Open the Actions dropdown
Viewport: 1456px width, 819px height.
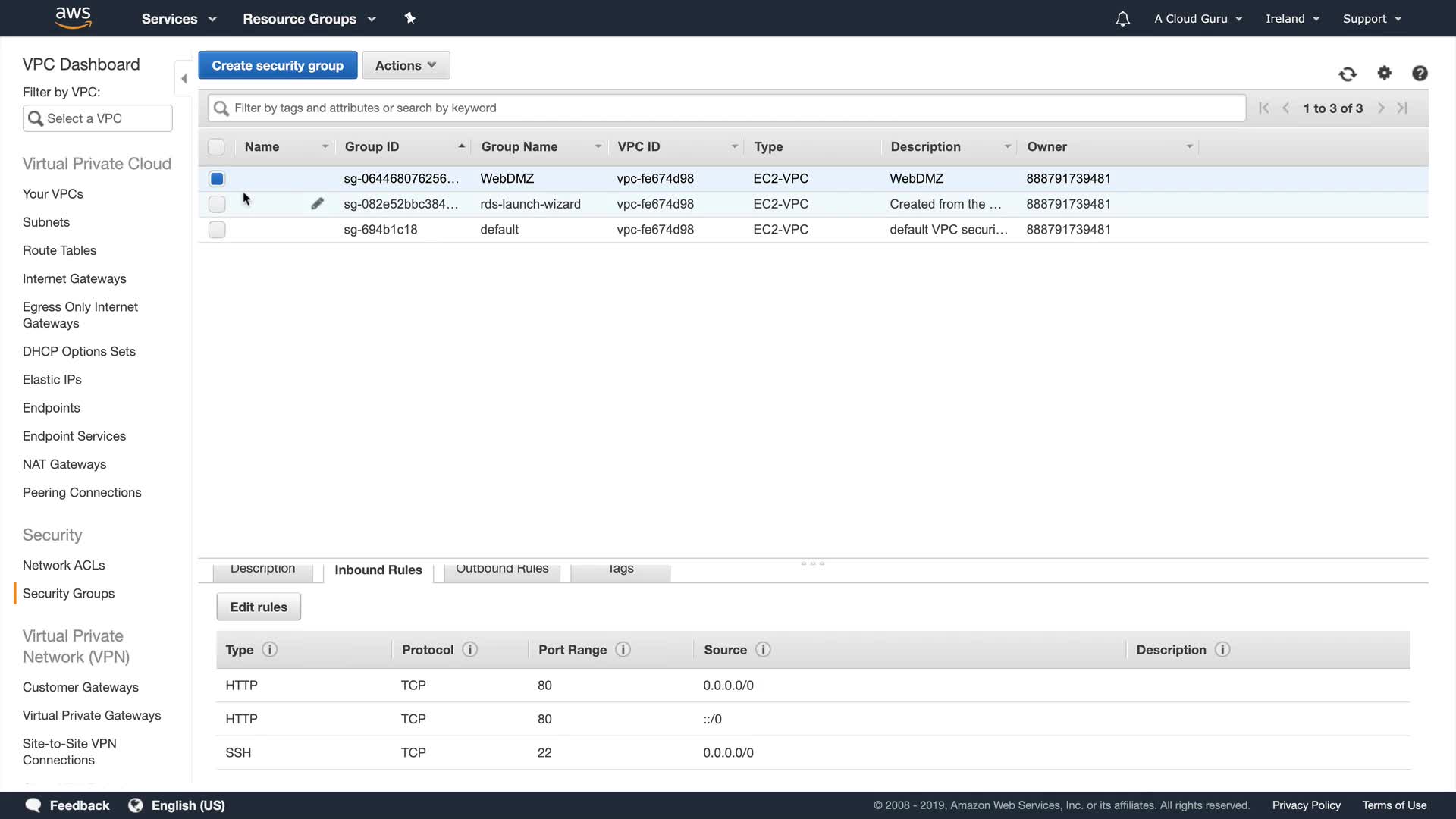pyautogui.click(x=406, y=65)
